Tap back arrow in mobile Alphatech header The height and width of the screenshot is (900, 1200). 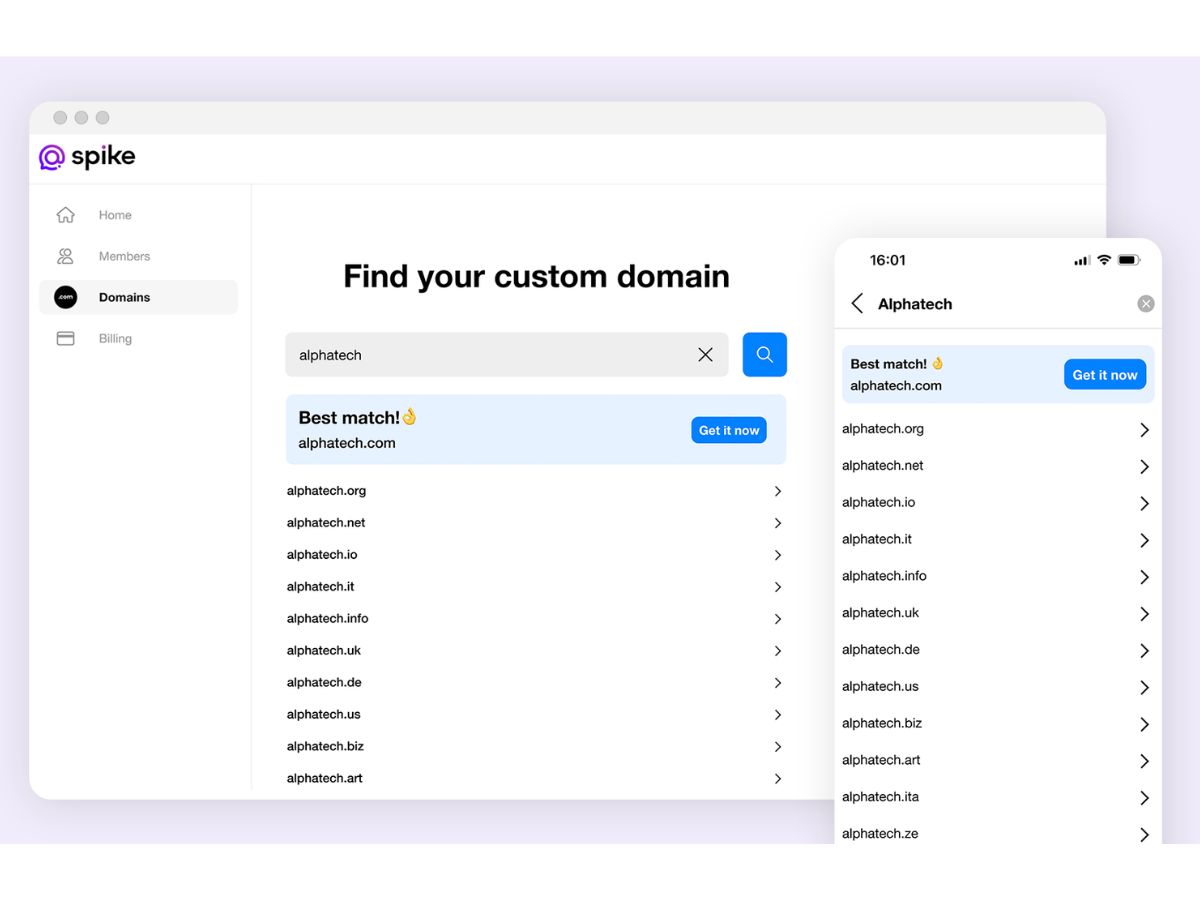click(x=857, y=304)
